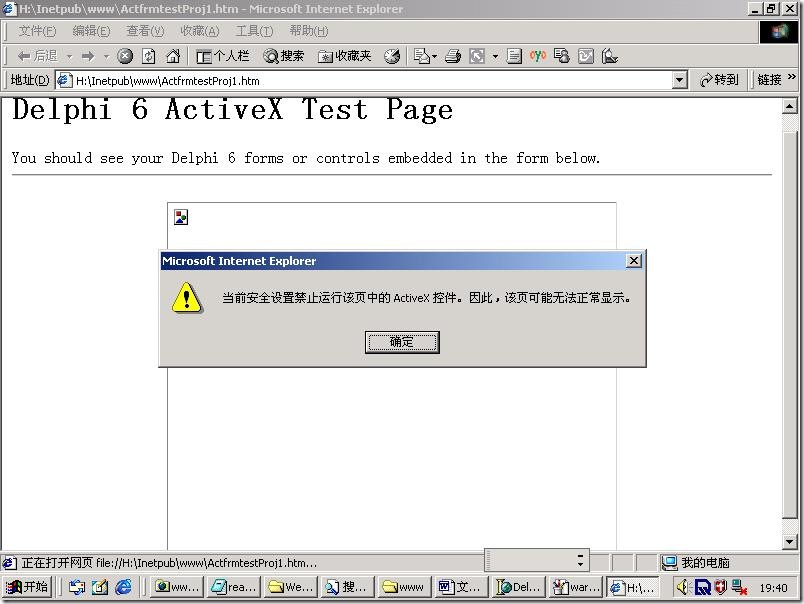Viewport: 804px width, 604px height.
Task: Click the network disconnected tray icon
Action: click(739, 587)
